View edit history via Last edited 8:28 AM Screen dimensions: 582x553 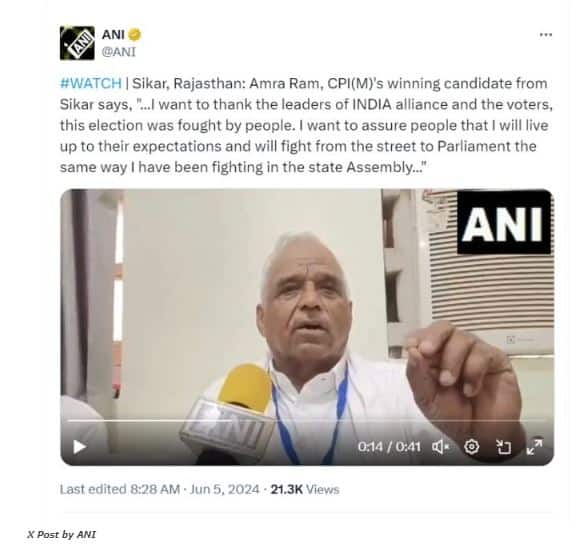pyautogui.click(x=120, y=490)
